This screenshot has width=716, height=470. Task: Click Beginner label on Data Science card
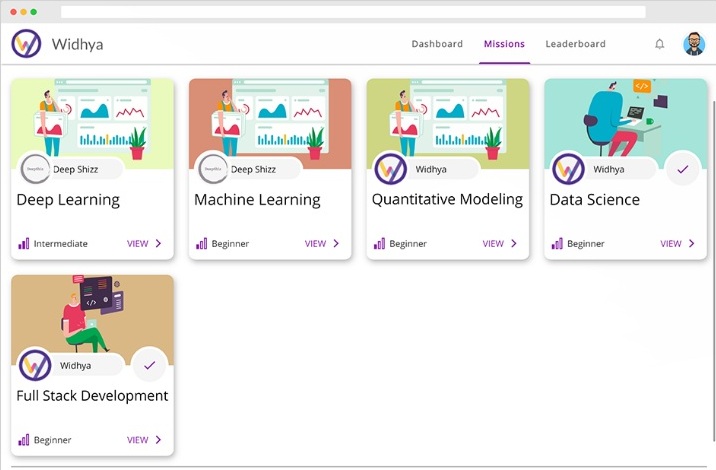click(x=585, y=244)
